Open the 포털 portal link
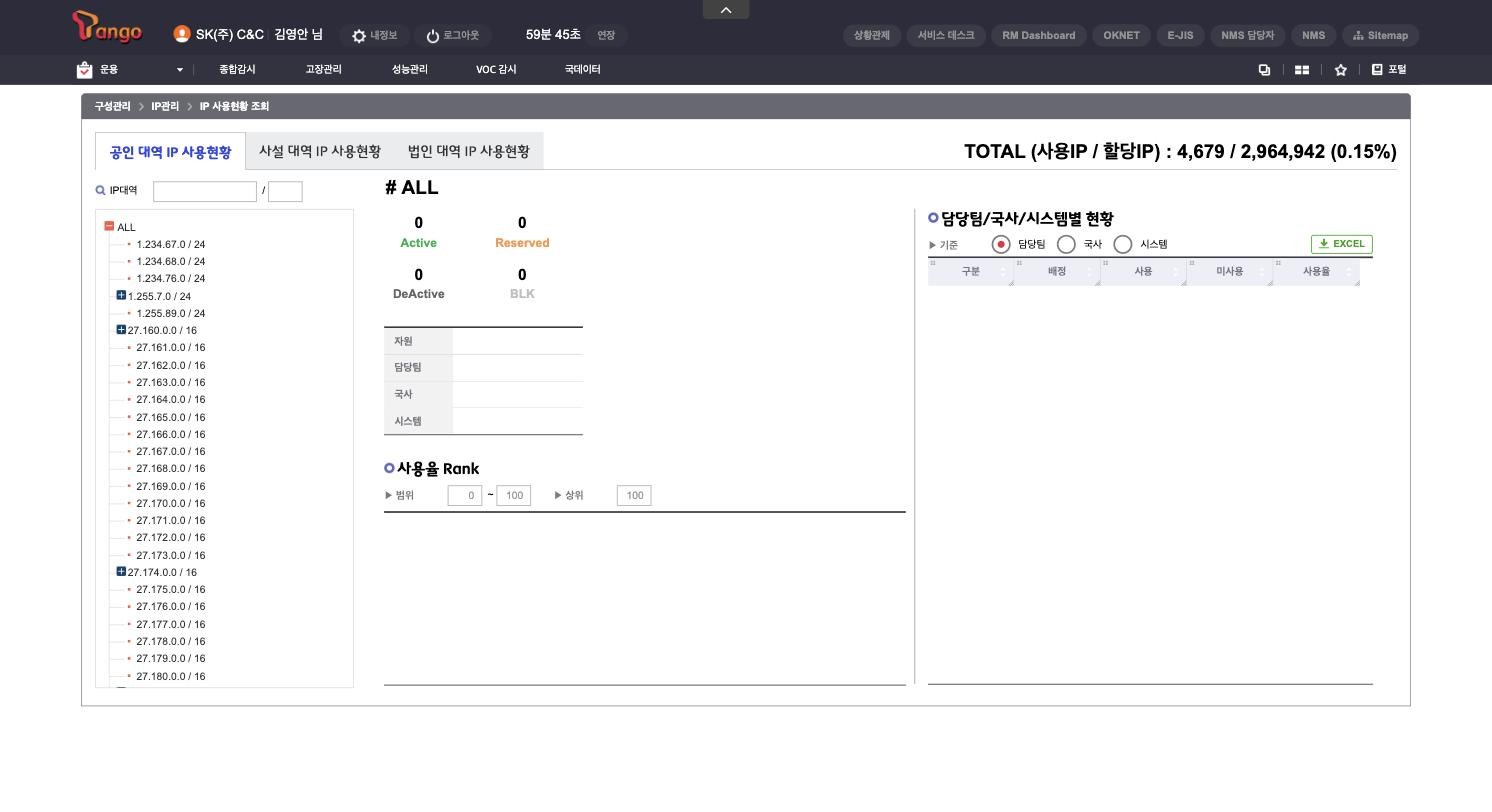The width and height of the screenshot is (1492, 812). (x=1389, y=70)
